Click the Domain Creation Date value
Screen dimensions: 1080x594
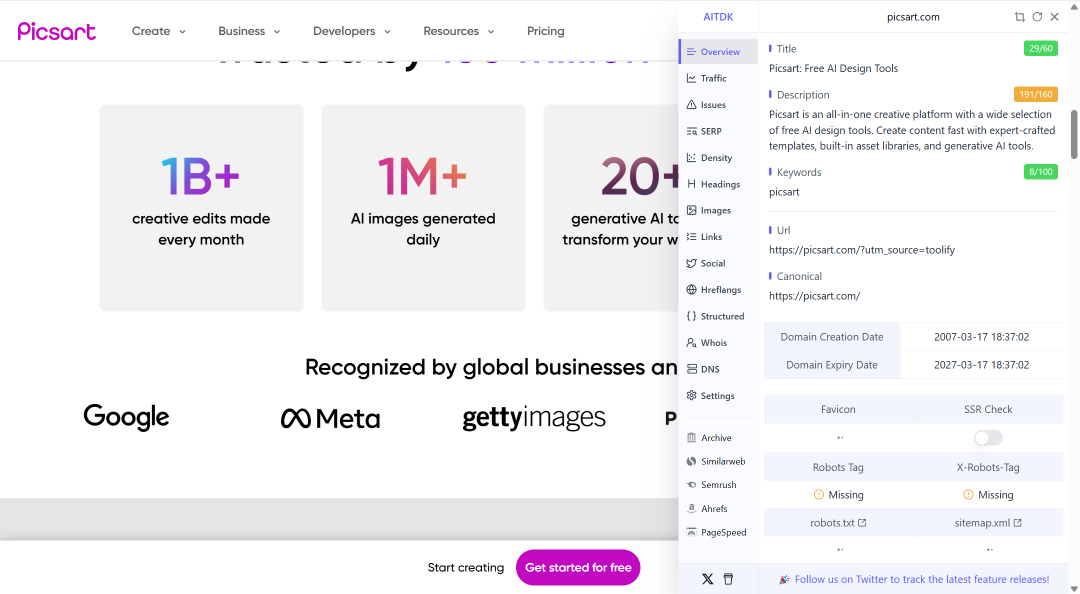pyautogui.click(x=982, y=337)
